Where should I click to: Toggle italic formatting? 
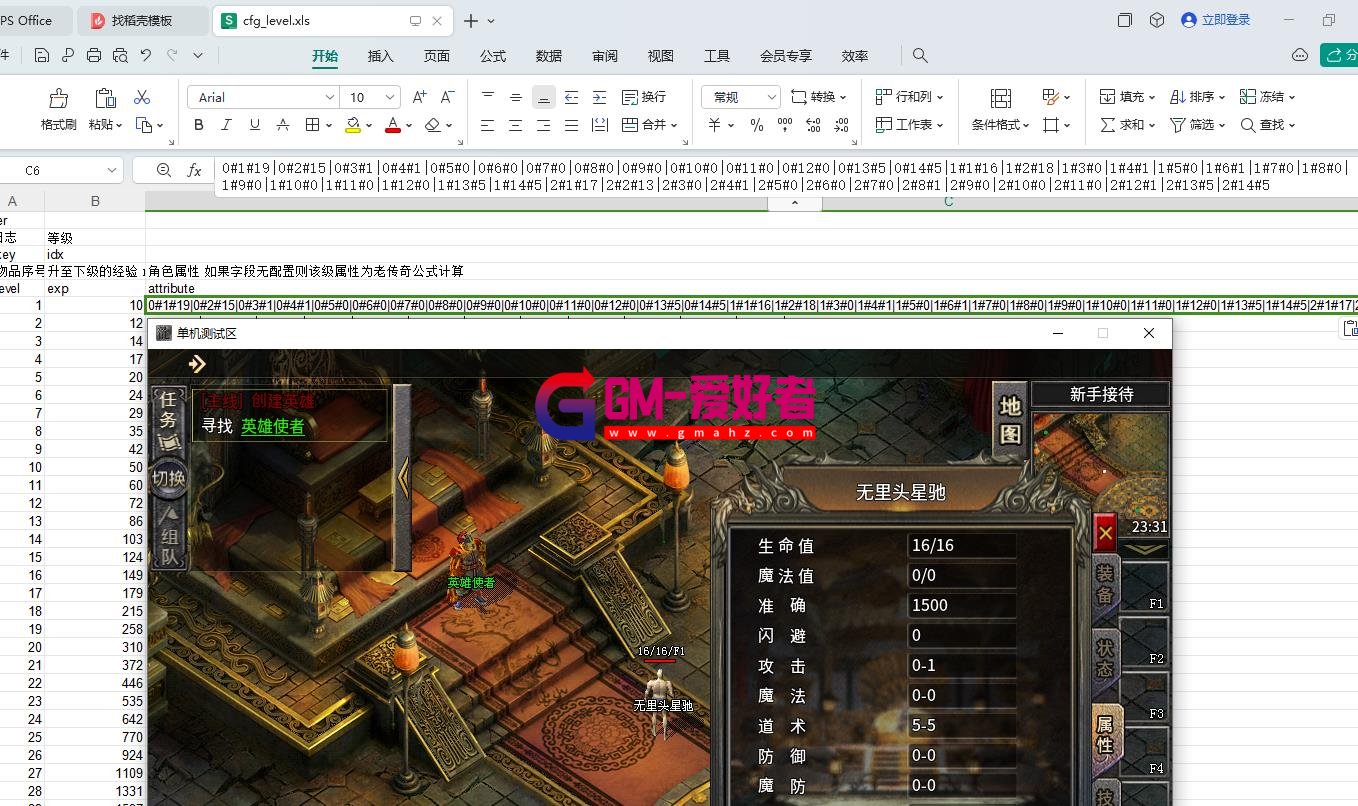tap(227, 125)
